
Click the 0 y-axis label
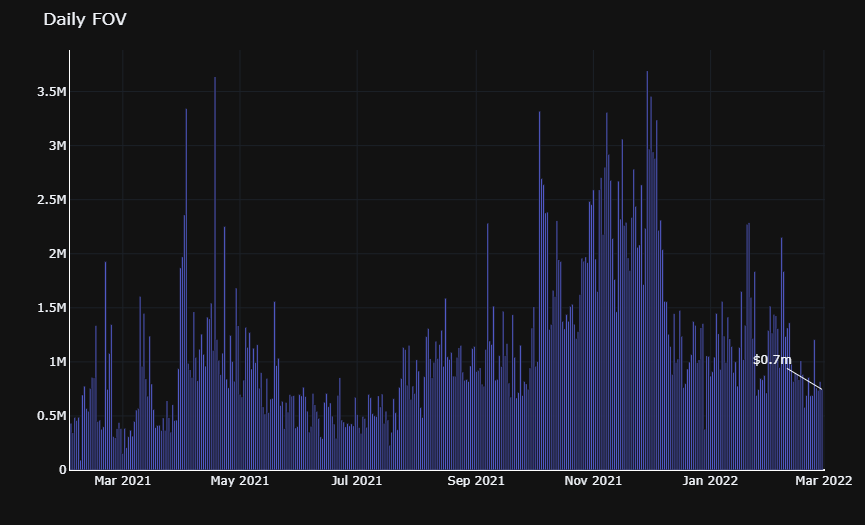pos(63,470)
